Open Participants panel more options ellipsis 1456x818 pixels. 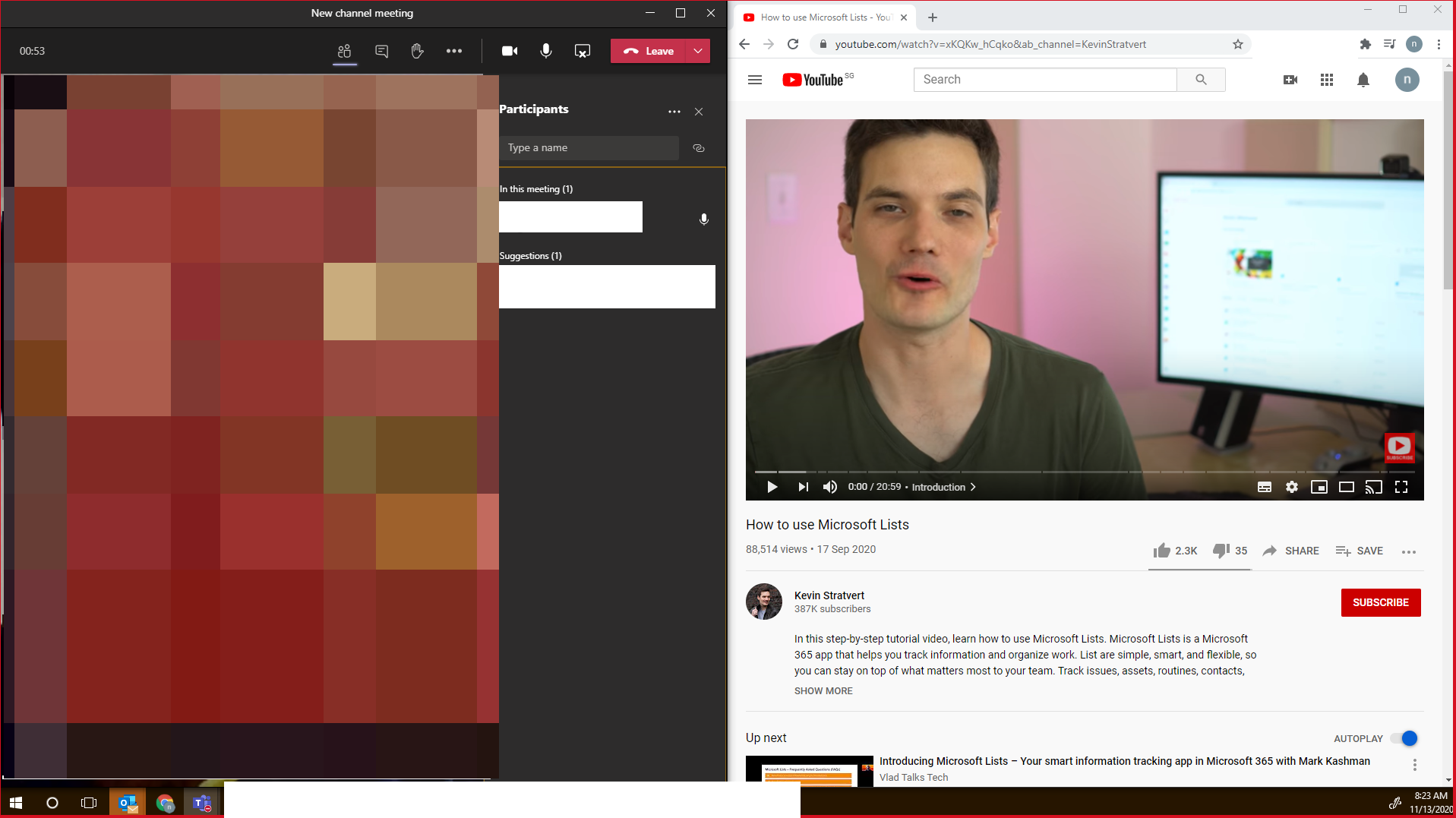pos(674,112)
